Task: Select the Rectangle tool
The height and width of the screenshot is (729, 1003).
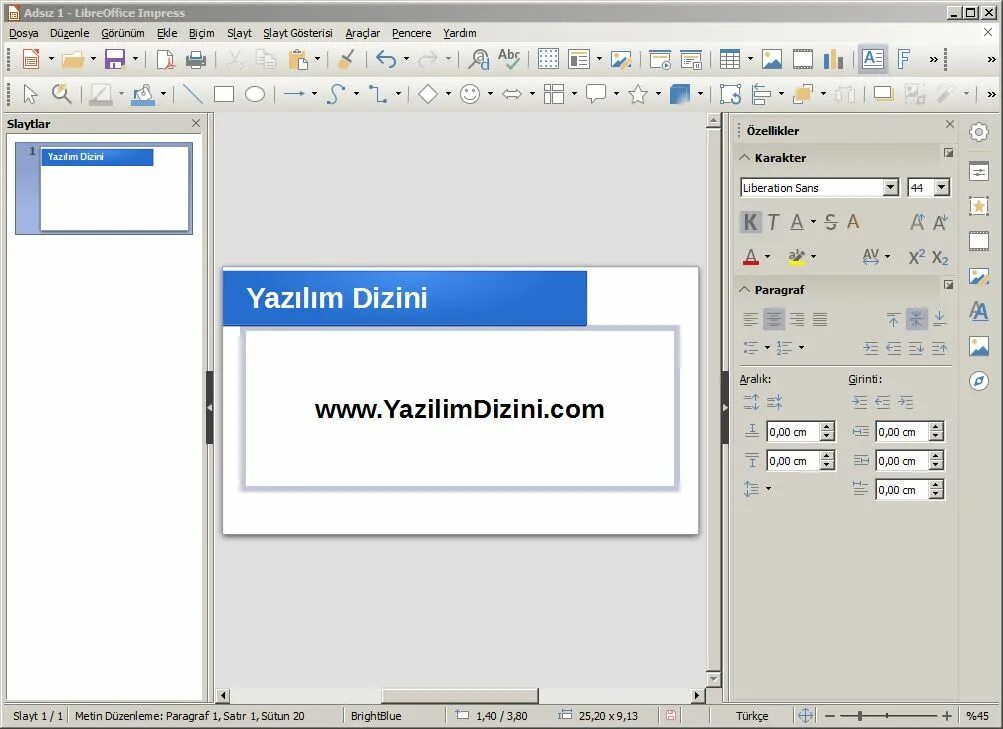Action: [x=224, y=95]
